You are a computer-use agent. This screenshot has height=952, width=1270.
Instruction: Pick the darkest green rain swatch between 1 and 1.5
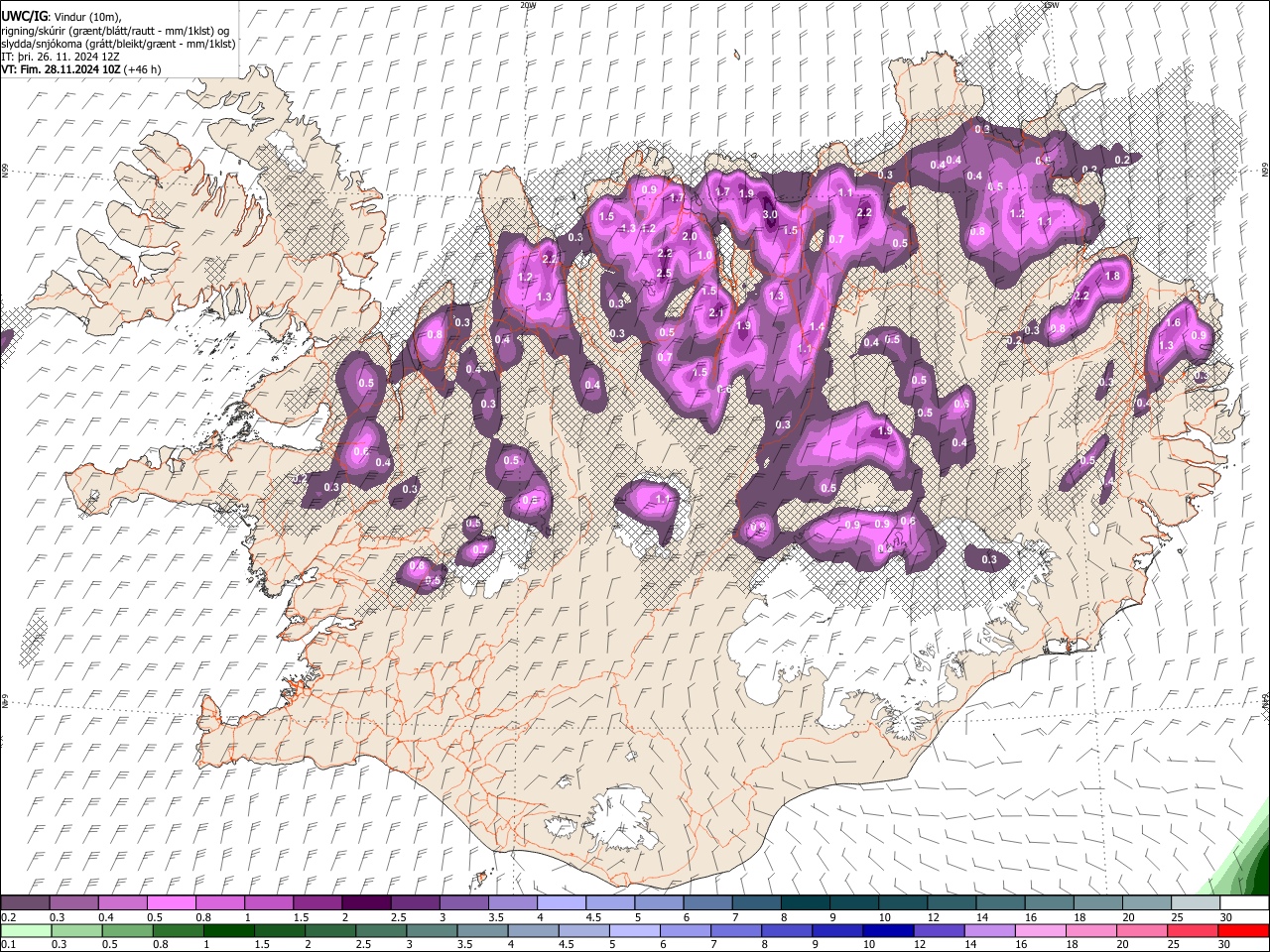point(229,930)
